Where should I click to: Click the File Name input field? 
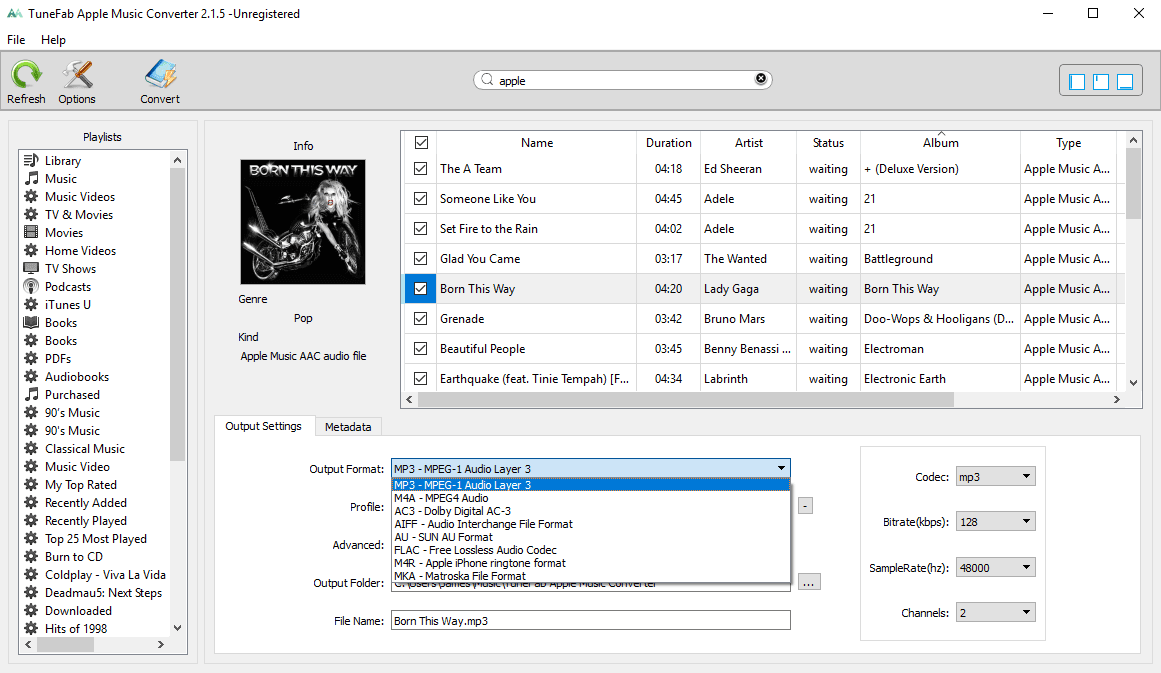coord(591,620)
